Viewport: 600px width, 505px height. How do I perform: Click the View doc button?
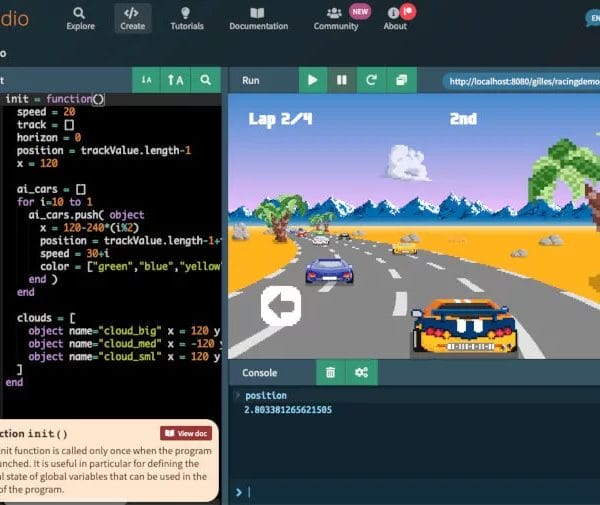186,433
